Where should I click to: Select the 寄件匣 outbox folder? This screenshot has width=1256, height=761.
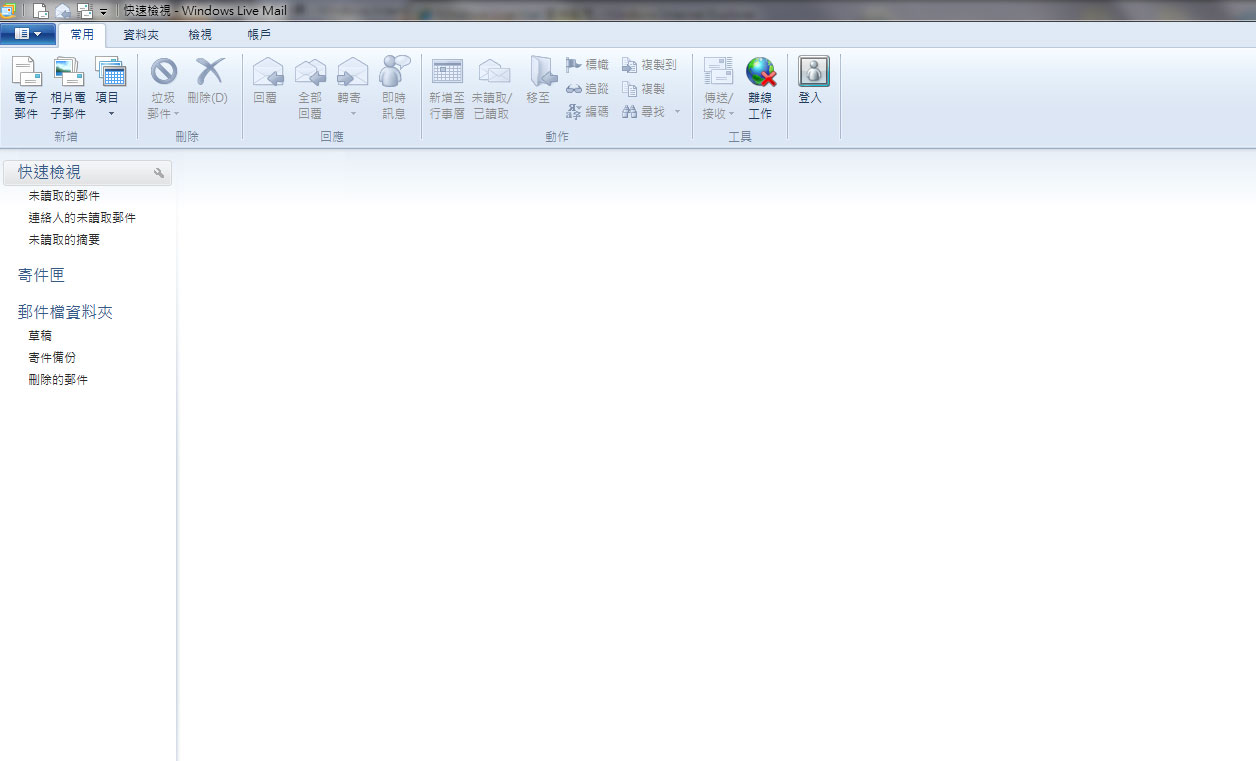pyautogui.click(x=41, y=275)
